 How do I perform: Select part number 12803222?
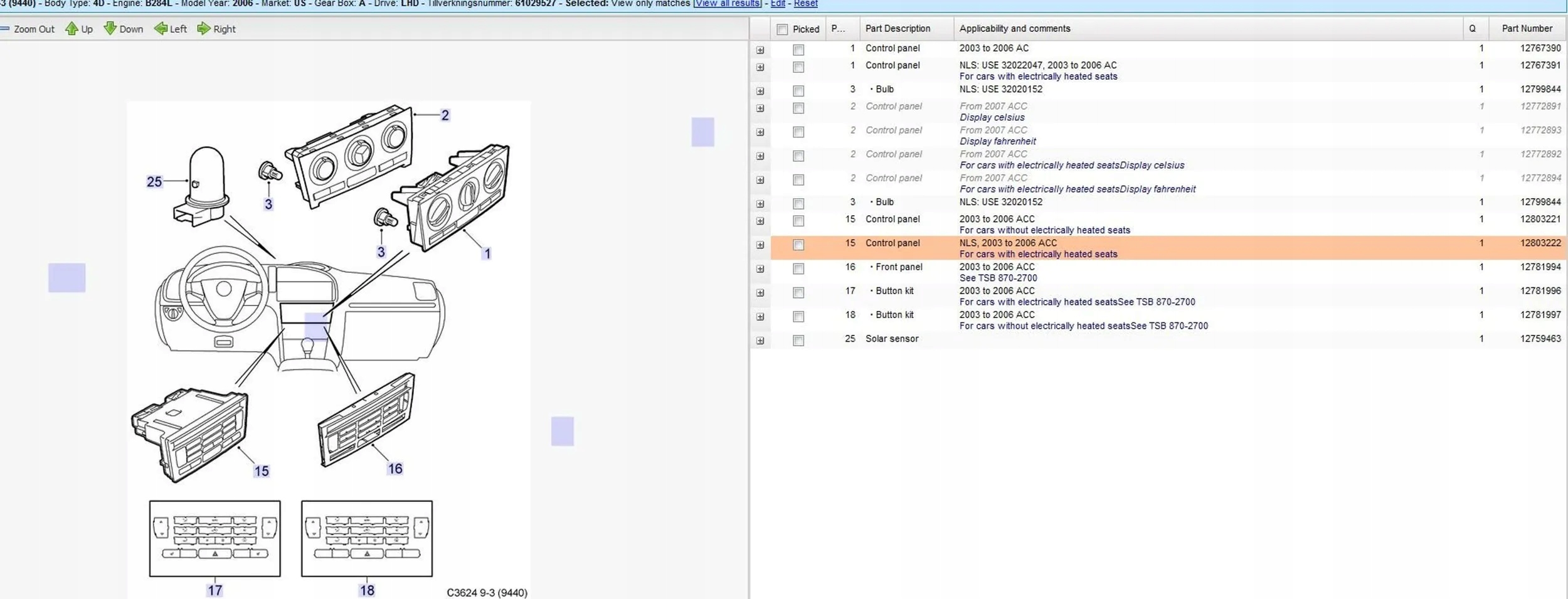[x=1540, y=243]
